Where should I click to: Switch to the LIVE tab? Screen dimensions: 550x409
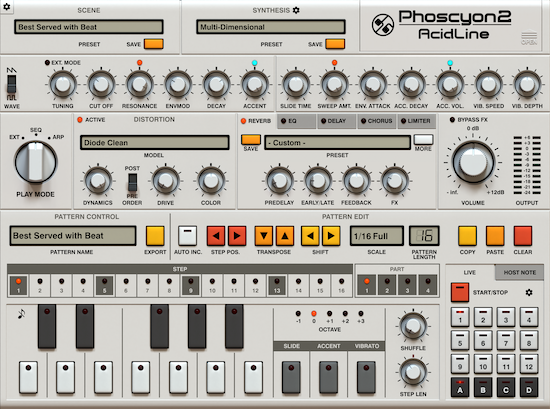click(470, 273)
